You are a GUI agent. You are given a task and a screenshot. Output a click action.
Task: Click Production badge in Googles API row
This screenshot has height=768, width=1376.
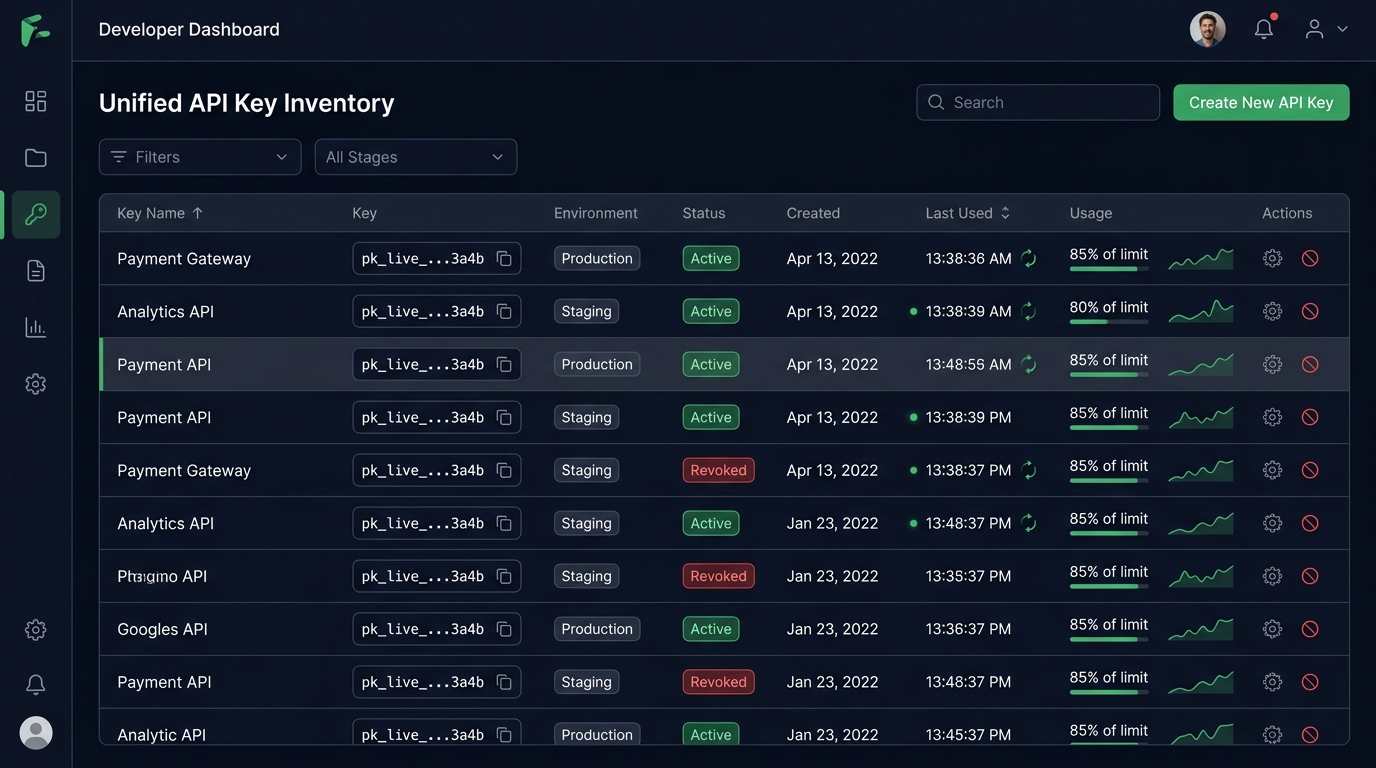coord(597,629)
